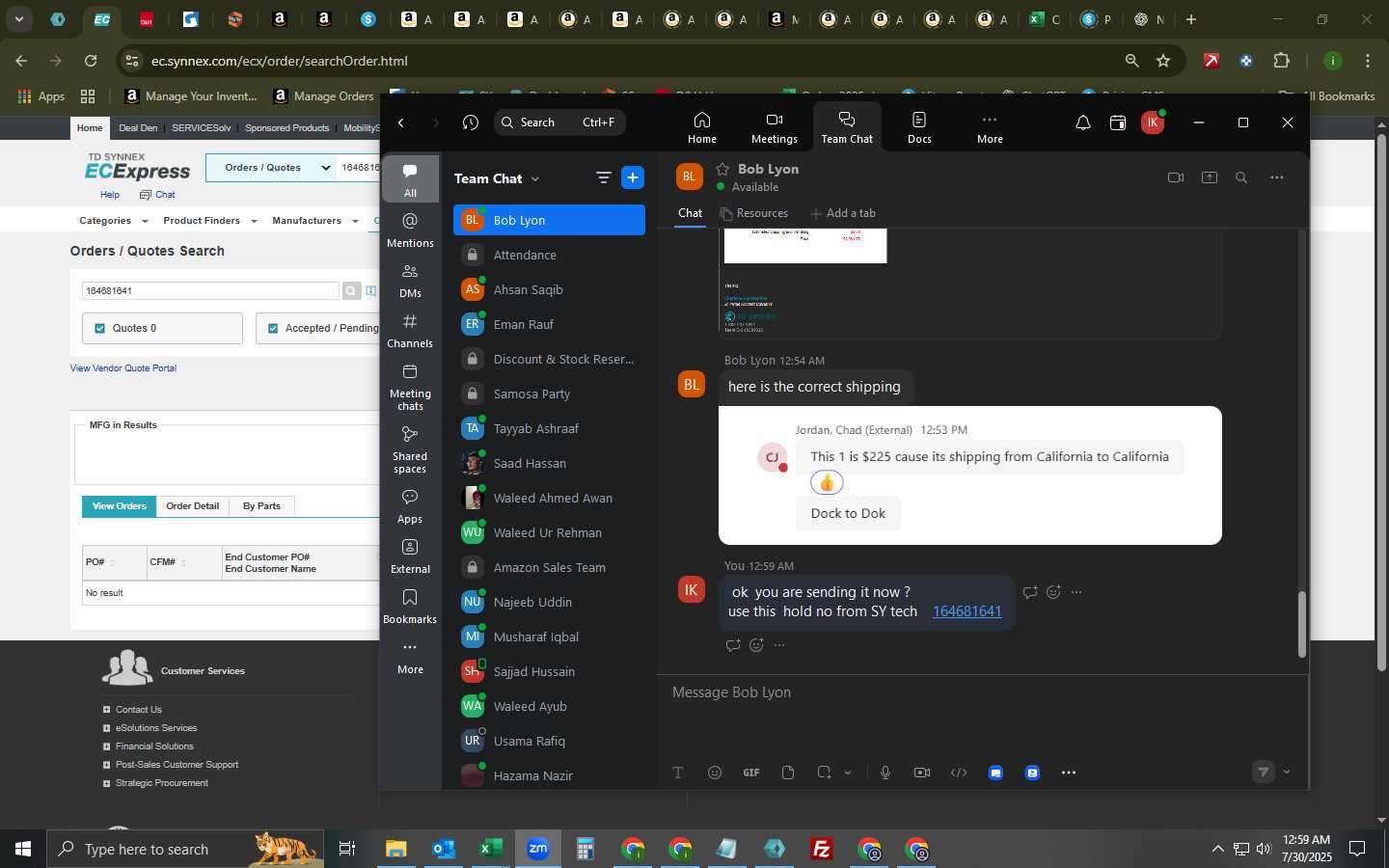This screenshot has height=868, width=1389.
Task: Click the Zoom chat scrollbar
Action: pyautogui.click(x=1301, y=624)
